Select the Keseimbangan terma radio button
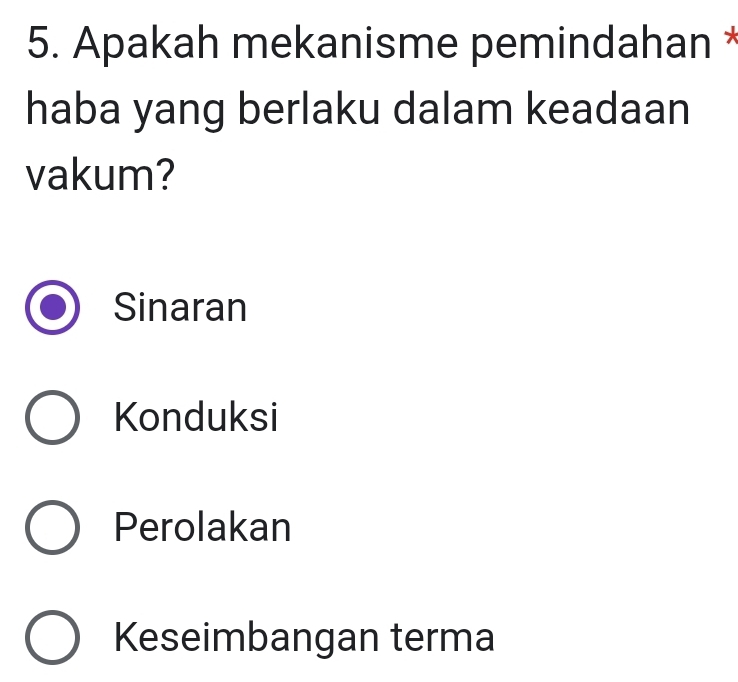The height and width of the screenshot is (682, 738). [52, 636]
